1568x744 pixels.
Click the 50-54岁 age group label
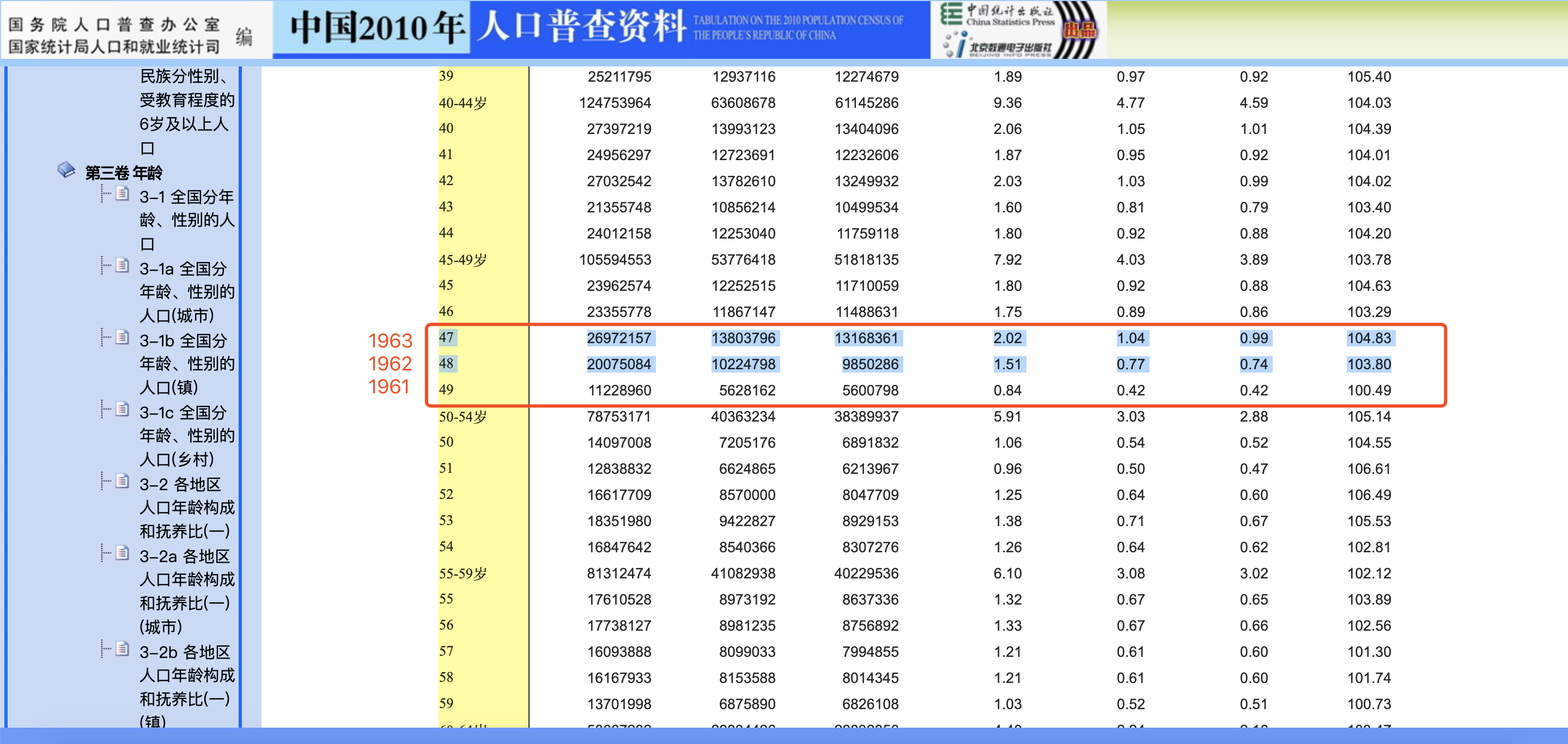(463, 417)
